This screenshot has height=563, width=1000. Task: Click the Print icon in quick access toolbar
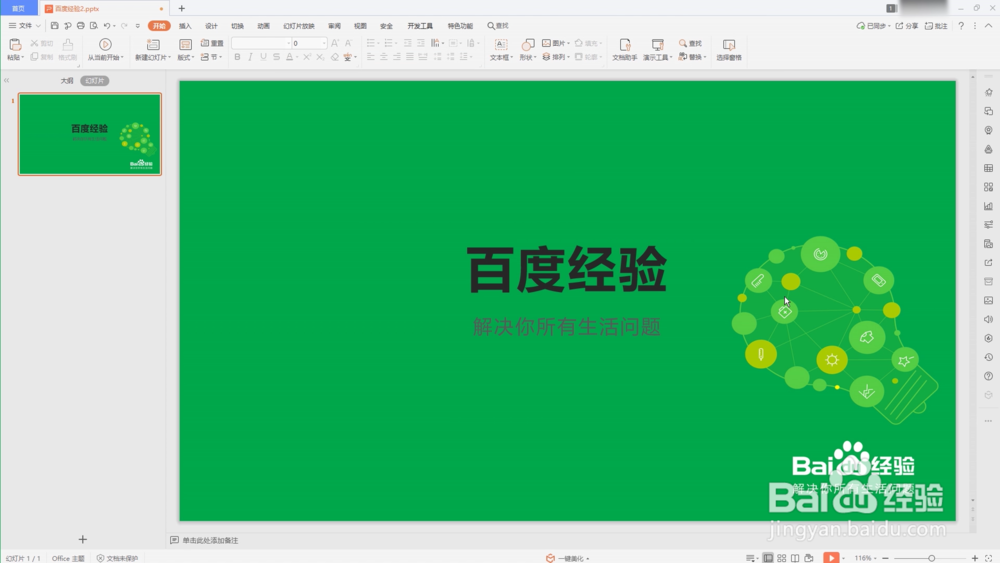[x=80, y=26]
